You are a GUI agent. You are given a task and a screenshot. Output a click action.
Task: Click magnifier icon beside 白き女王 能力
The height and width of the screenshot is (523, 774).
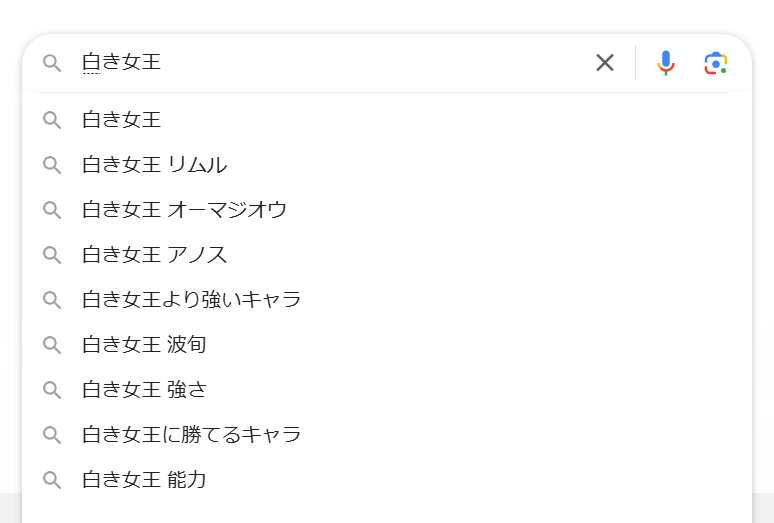coord(52,480)
